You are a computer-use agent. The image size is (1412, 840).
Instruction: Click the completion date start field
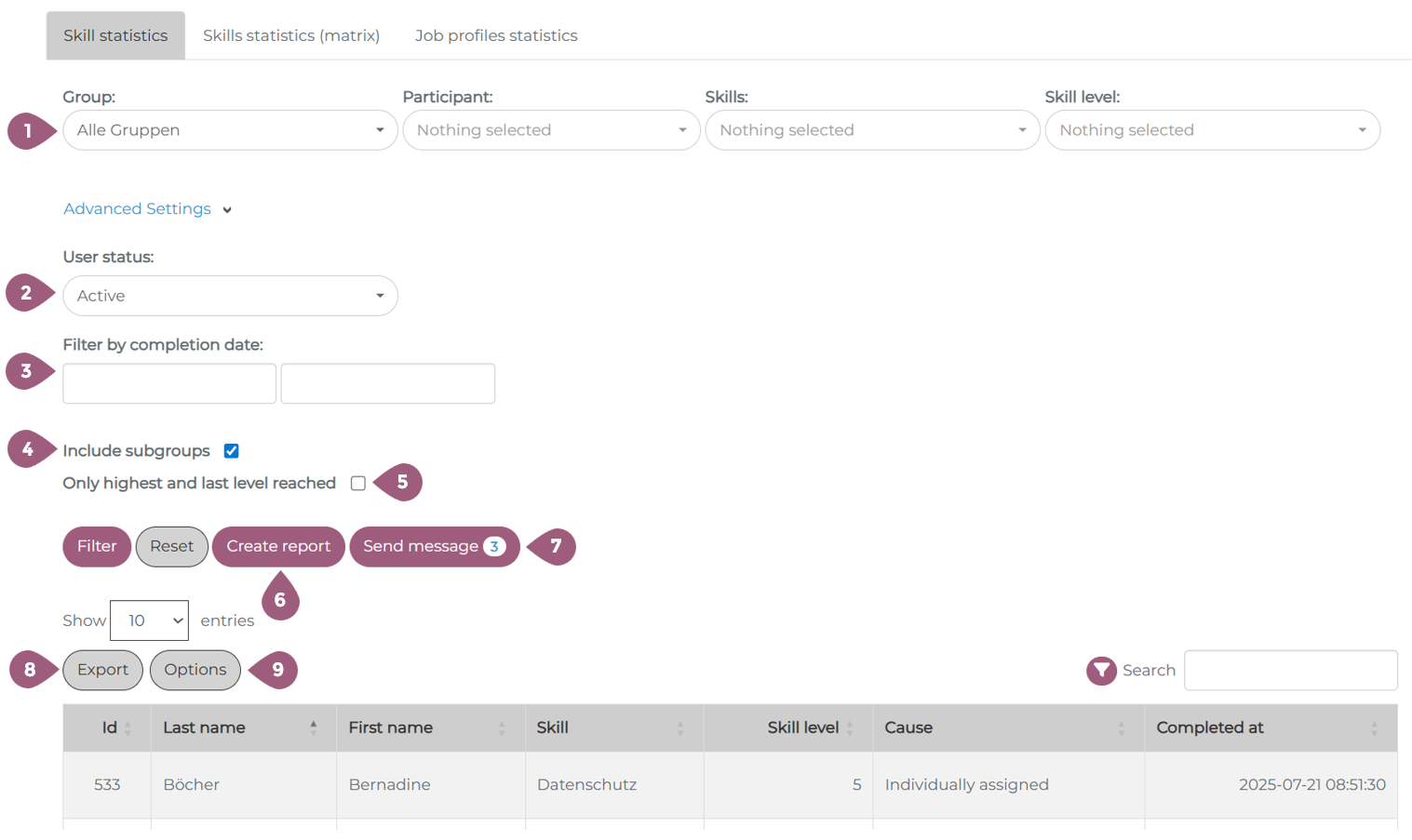pyautogui.click(x=169, y=383)
